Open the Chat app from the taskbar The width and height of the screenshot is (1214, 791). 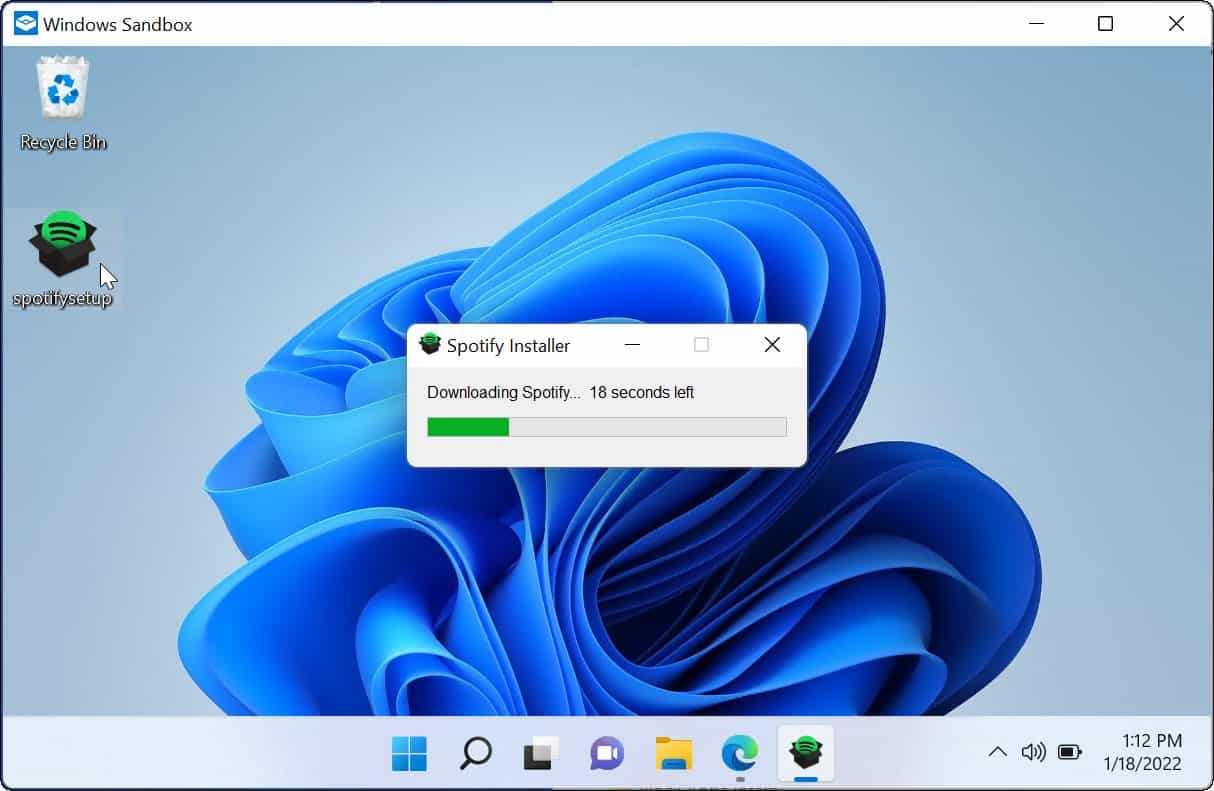click(x=606, y=755)
